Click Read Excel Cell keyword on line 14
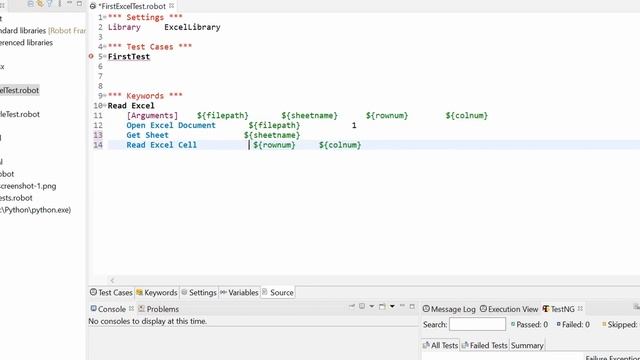Image resolution: width=640 pixels, height=360 pixels. [x=162, y=144]
